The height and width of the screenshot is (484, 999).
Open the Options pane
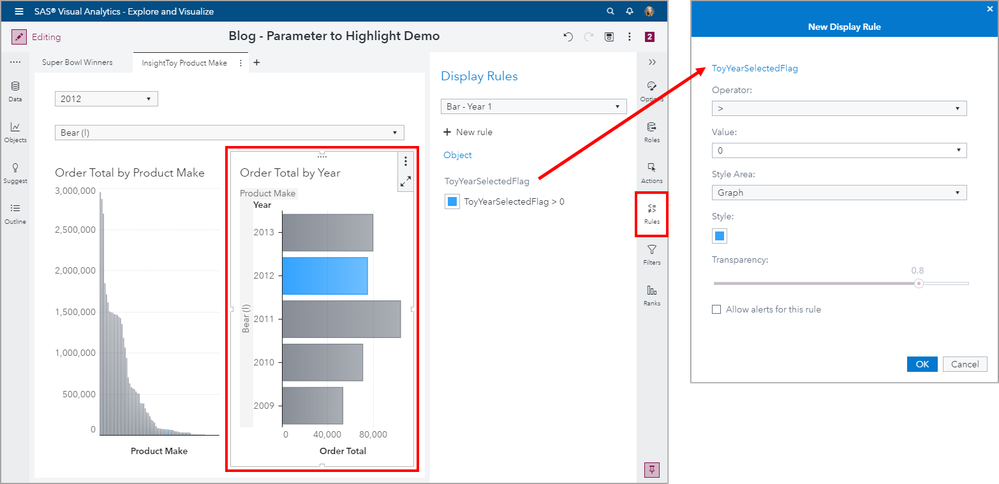coord(652,92)
